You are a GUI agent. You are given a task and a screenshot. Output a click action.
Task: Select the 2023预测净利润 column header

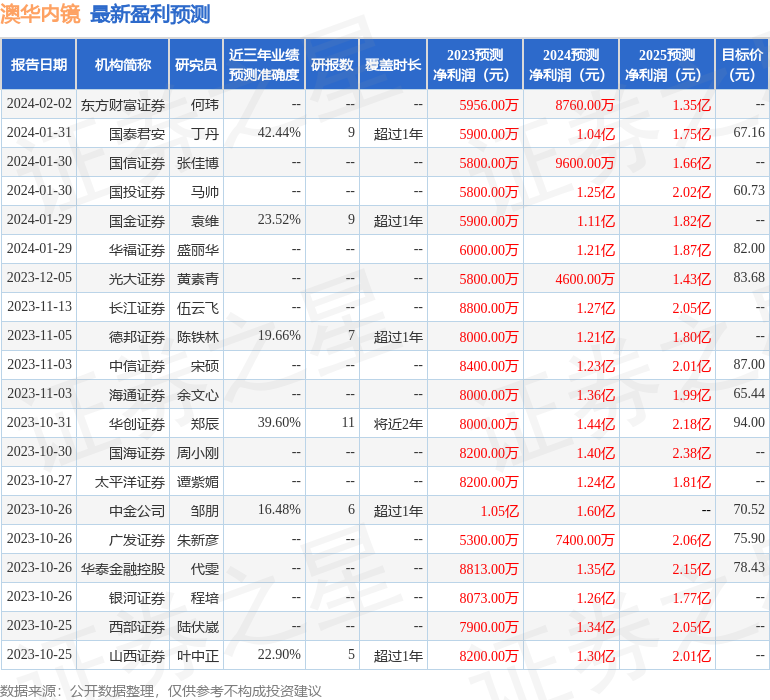coord(475,64)
